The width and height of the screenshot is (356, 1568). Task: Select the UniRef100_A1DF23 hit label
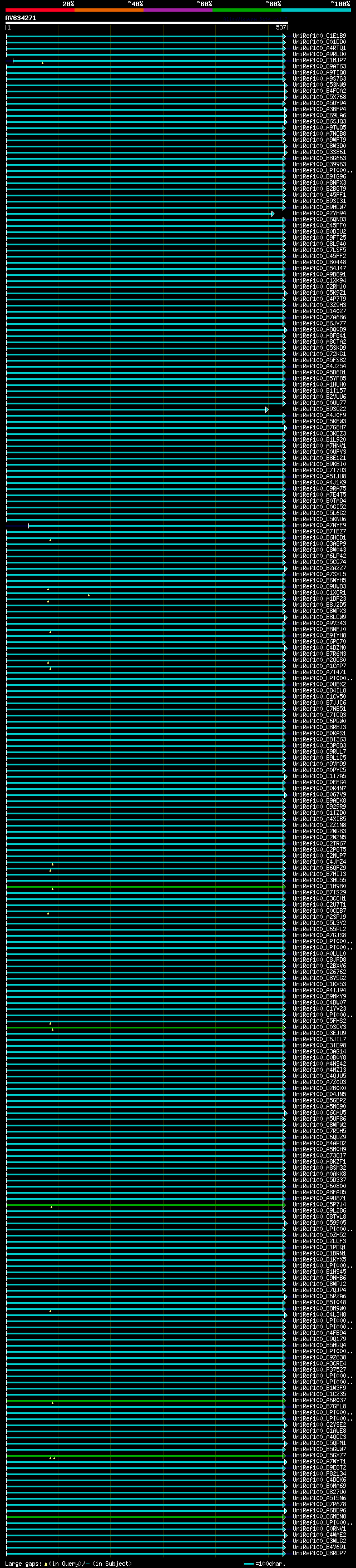pyautogui.click(x=319, y=598)
